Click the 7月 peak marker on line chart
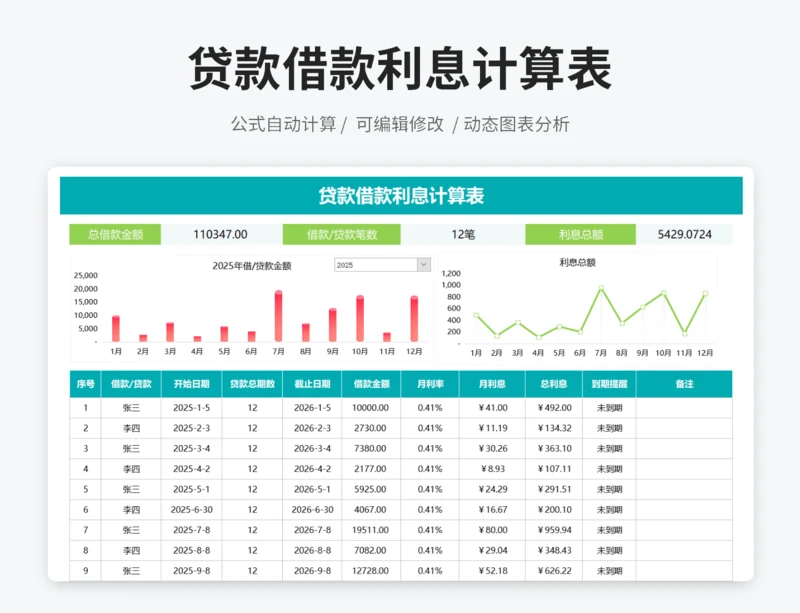800x613 pixels. point(601,288)
